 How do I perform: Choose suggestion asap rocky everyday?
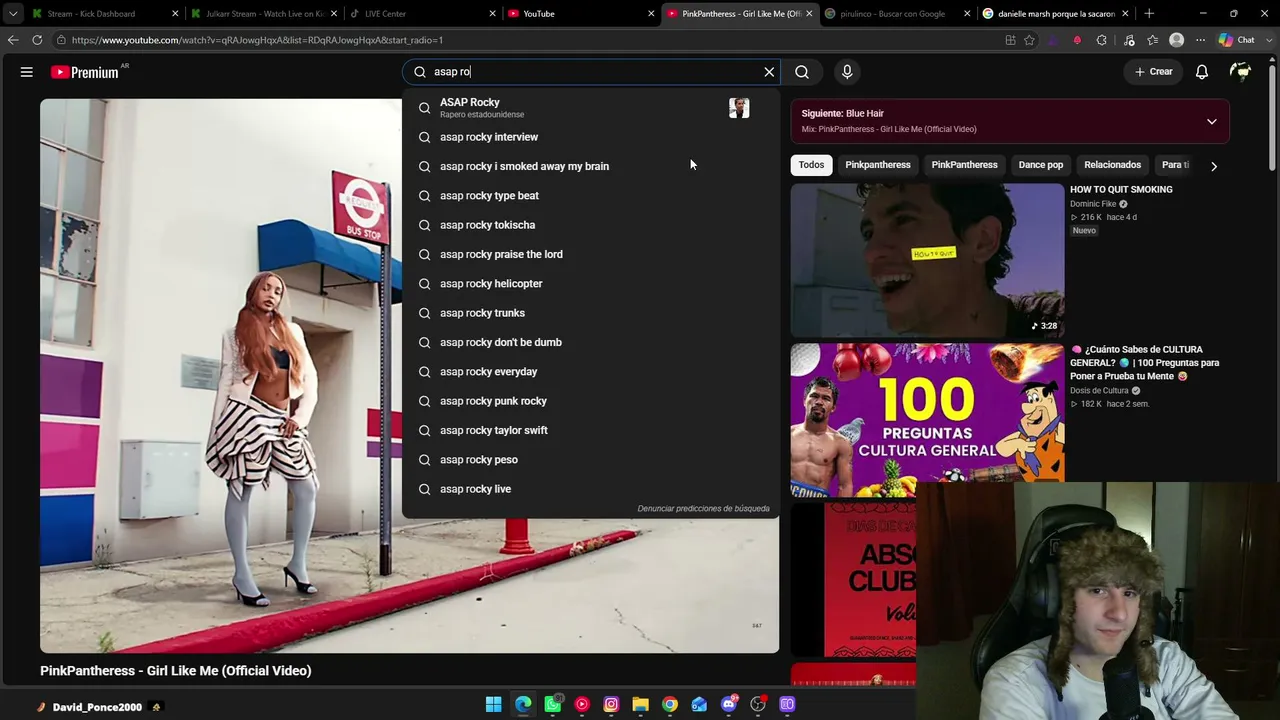click(x=590, y=372)
